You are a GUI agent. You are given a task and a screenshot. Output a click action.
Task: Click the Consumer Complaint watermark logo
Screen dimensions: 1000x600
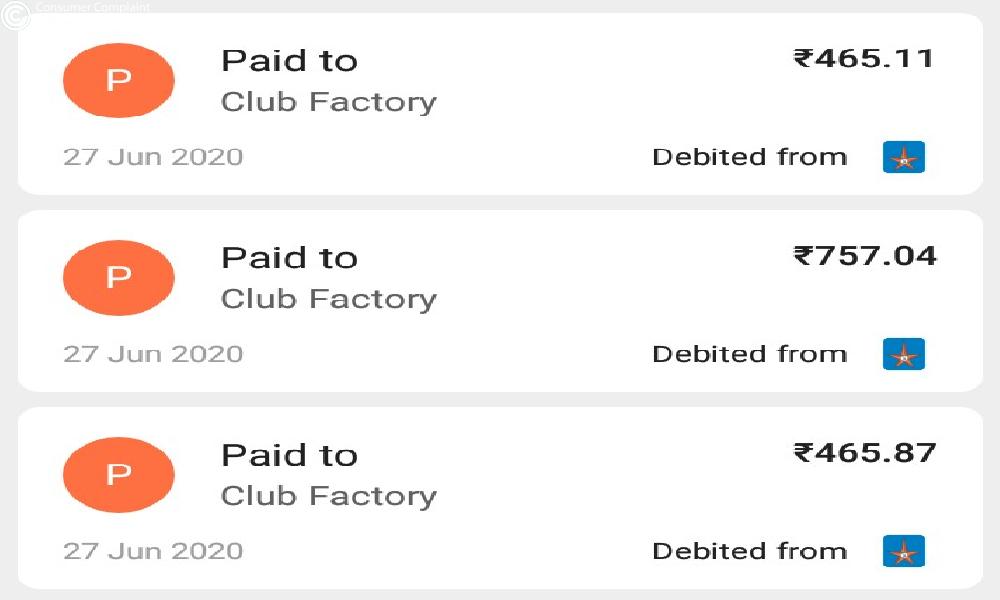(x=15, y=15)
